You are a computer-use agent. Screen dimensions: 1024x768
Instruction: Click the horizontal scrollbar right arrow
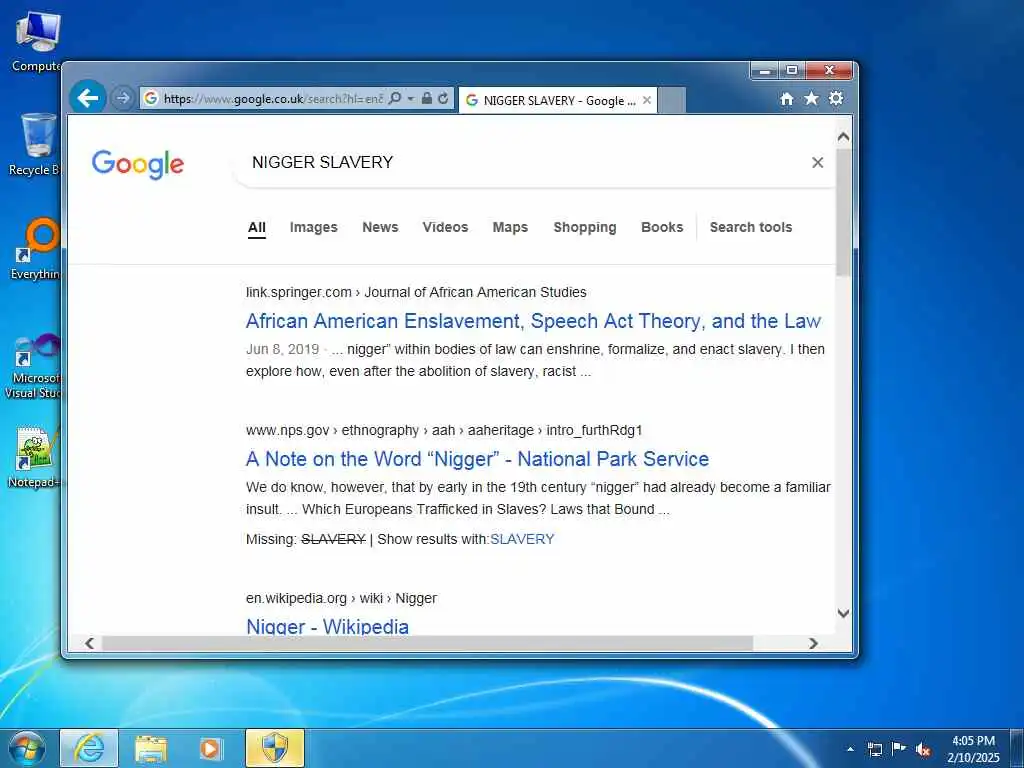[813, 643]
